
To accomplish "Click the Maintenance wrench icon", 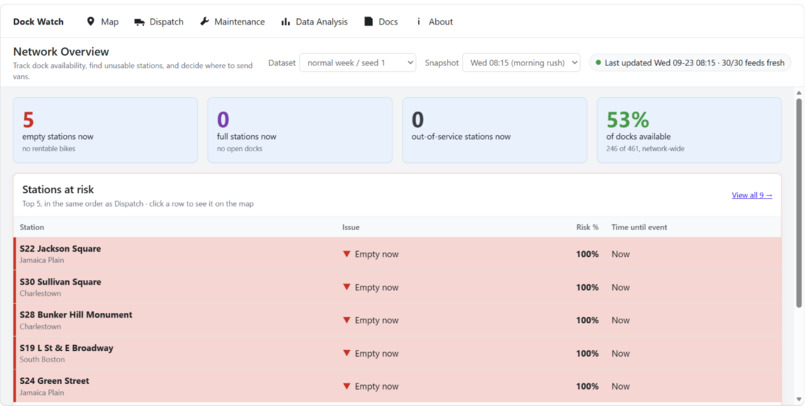I will (205, 22).
